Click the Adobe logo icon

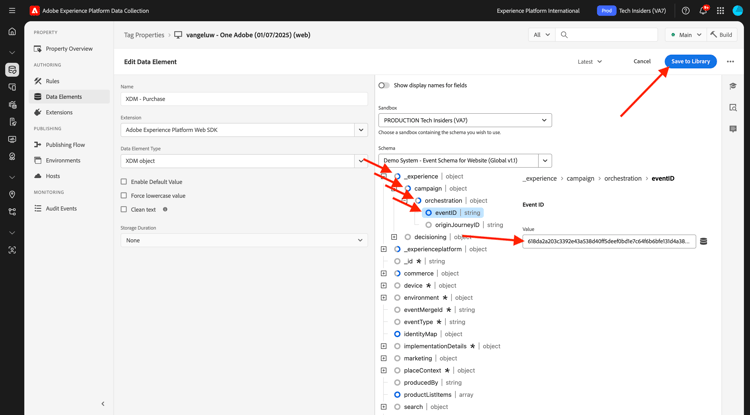(34, 11)
